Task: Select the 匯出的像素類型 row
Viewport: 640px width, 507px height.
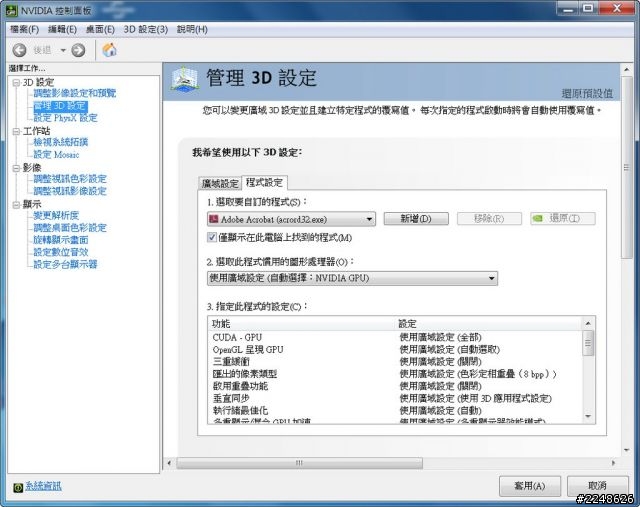Action: (x=395, y=374)
